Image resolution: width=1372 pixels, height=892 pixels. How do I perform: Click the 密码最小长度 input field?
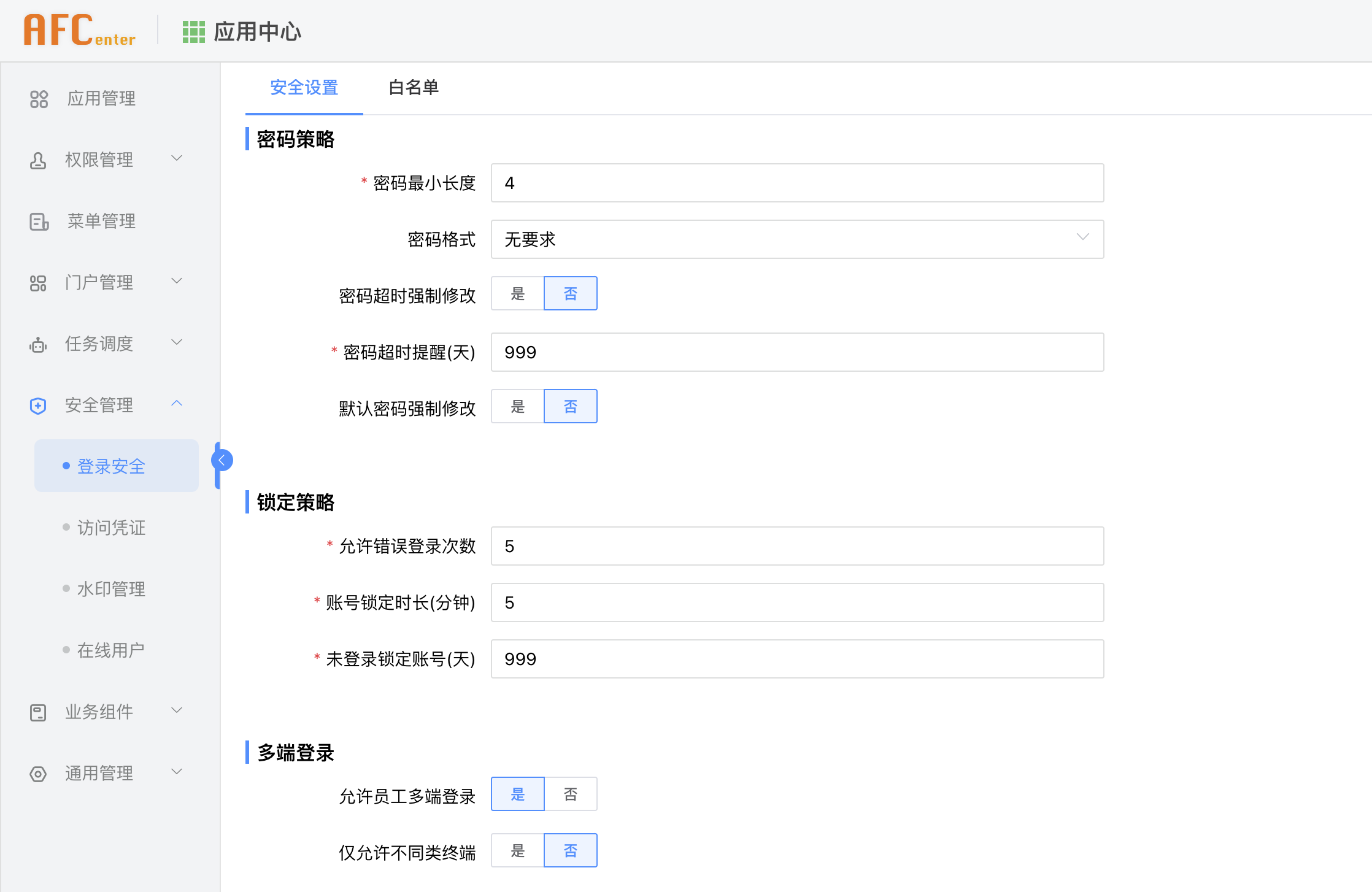click(796, 182)
